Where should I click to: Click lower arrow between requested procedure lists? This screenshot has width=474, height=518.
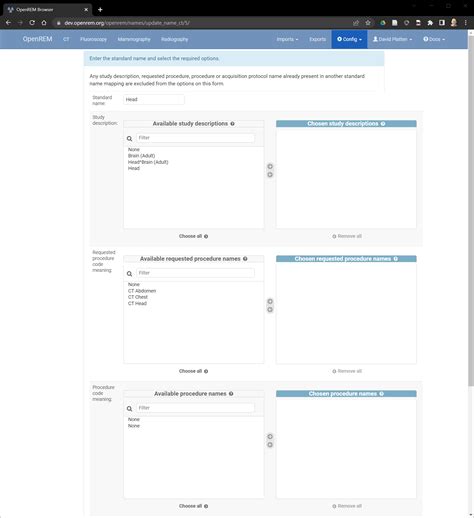coord(270,310)
